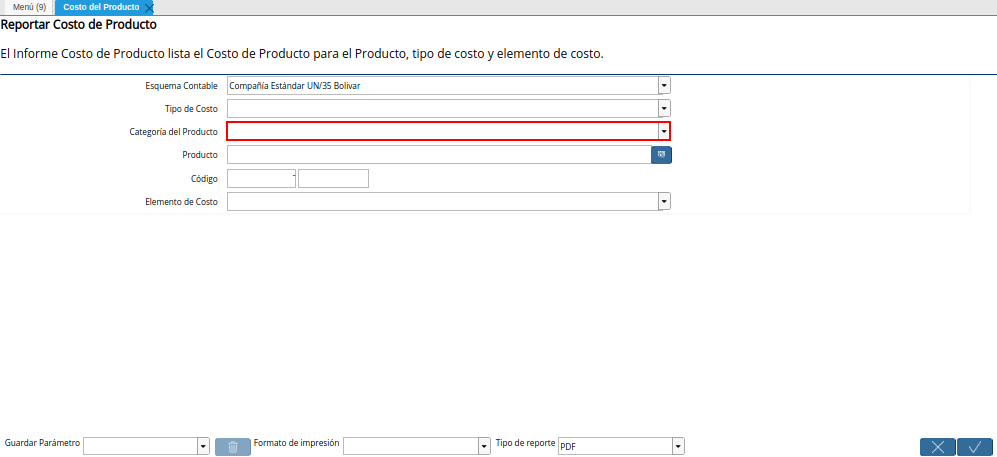Switch to the Menú (9) tab
Image resolution: width=997 pixels, height=457 pixels.
pyautogui.click(x=29, y=7)
